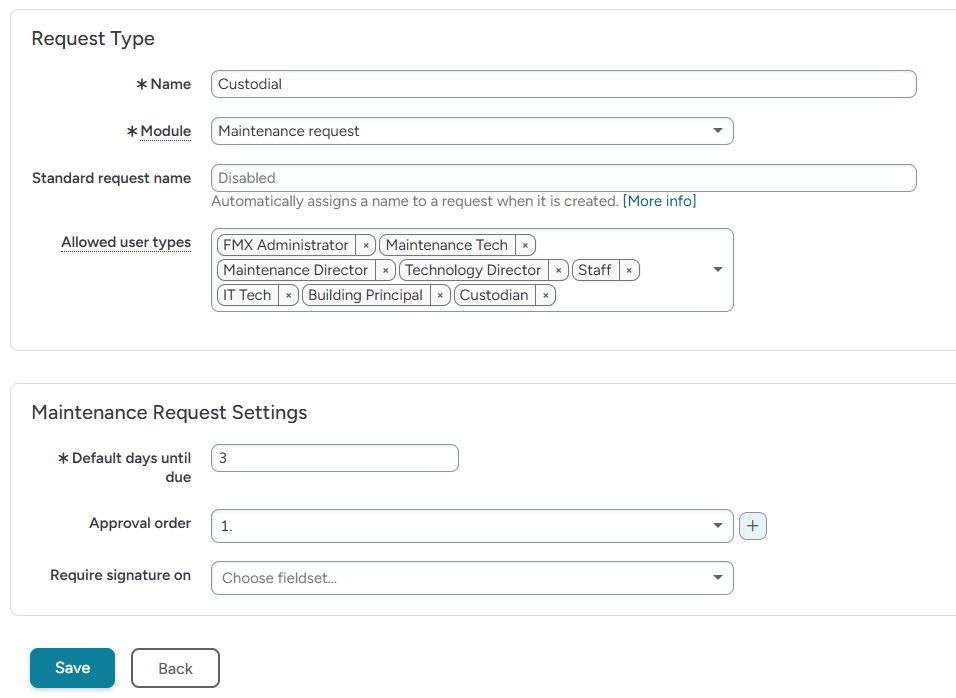Image resolution: width=956 pixels, height=698 pixels.
Task: Open the More info link
Action: coord(659,201)
